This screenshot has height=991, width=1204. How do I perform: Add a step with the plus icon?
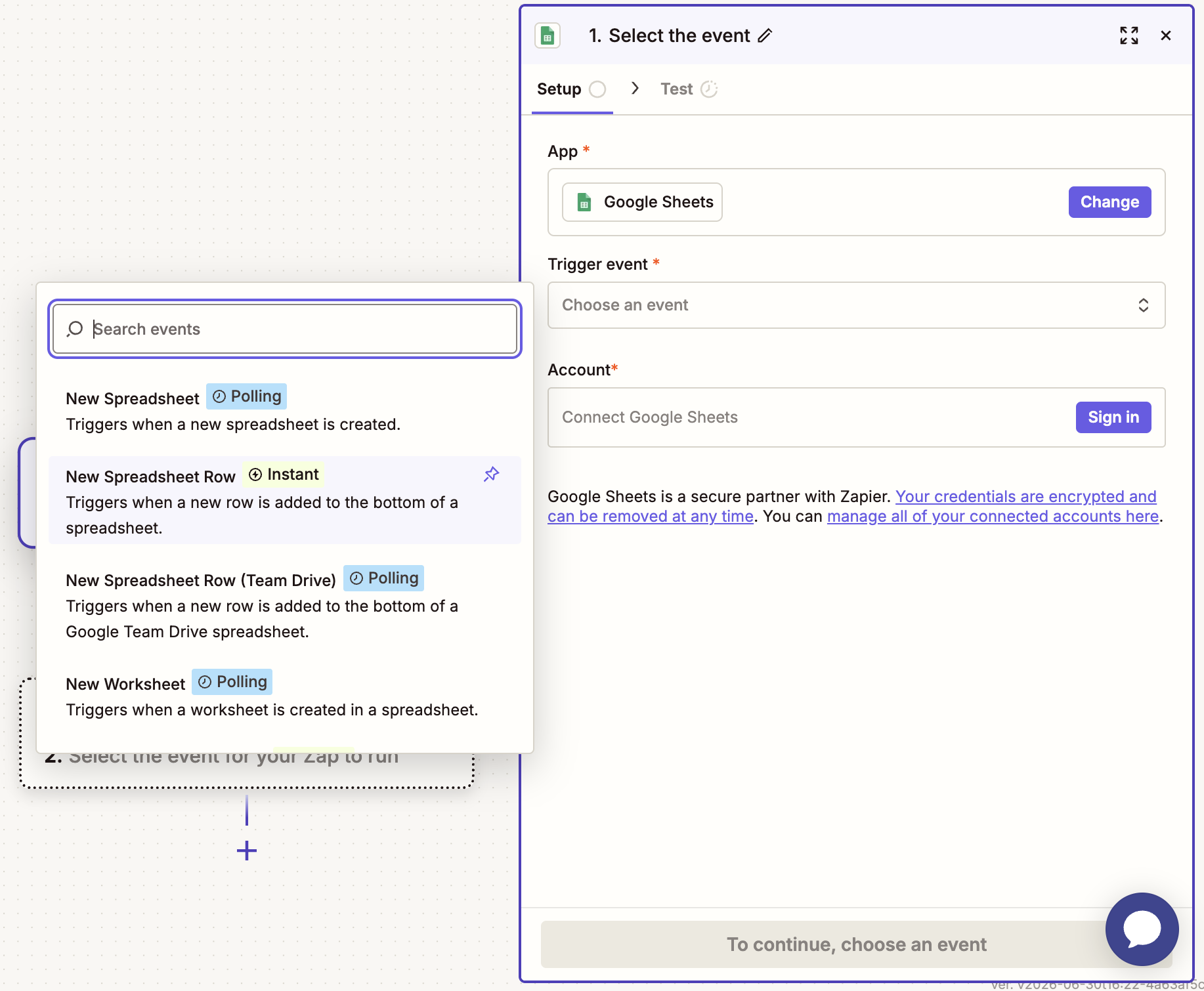pyautogui.click(x=247, y=851)
